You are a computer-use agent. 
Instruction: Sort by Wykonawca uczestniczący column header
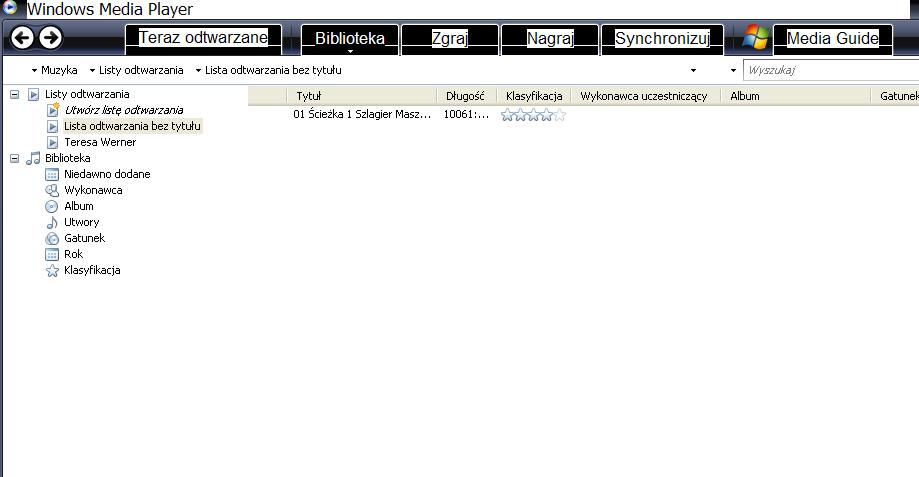tap(646, 96)
